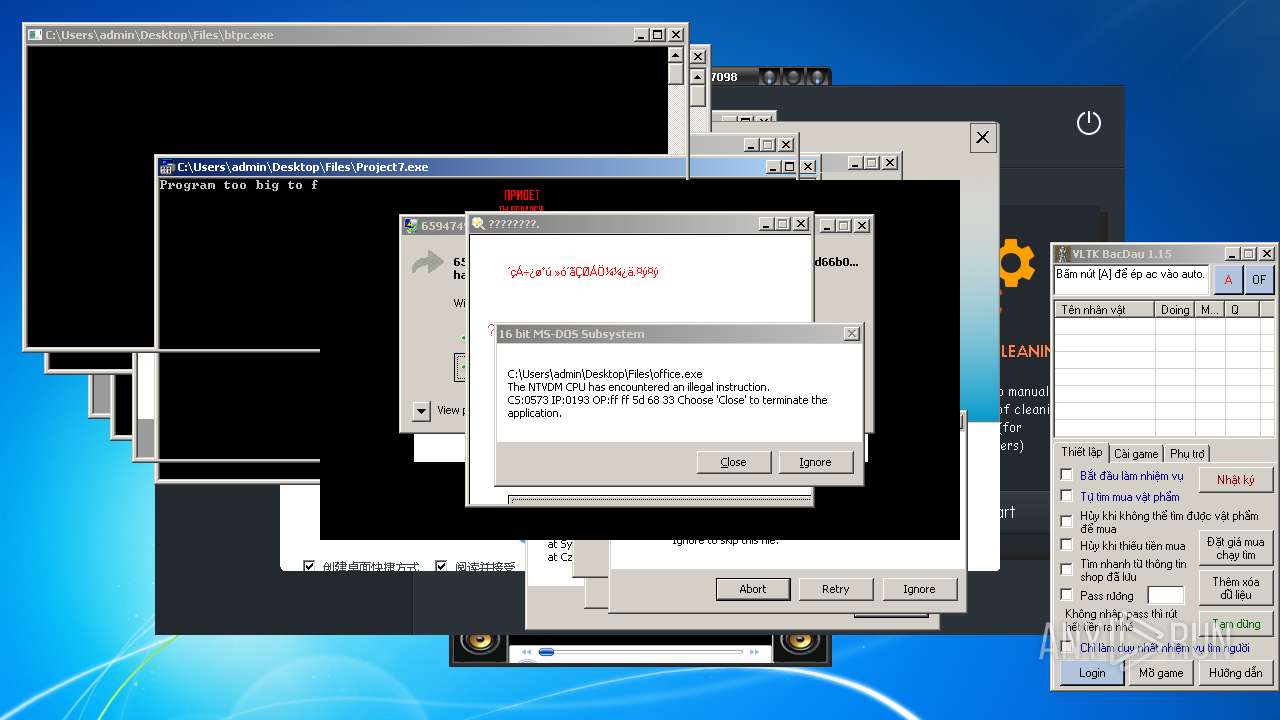The height and width of the screenshot is (720, 1280).
Task: Open 'Hướng dẫn' help button
Action: pos(1236,673)
